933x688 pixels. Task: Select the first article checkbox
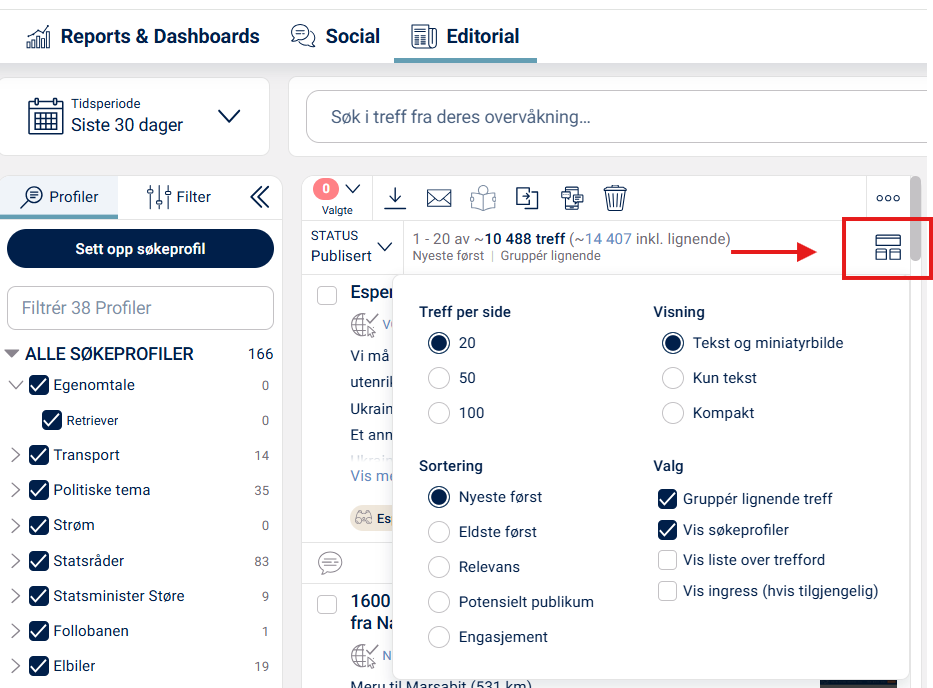tap(327, 295)
